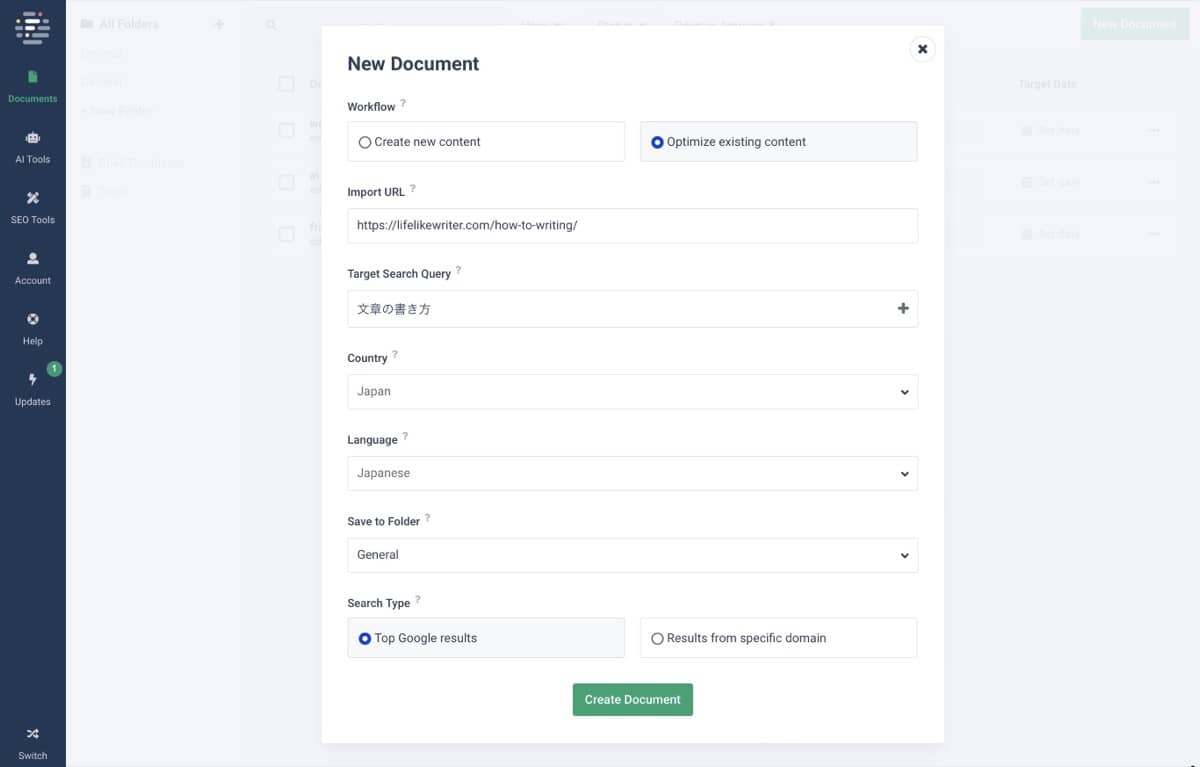Viewport: 1200px width, 767px height.
Task: Expand Save to Folder dropdown
Action: [632, 555]
